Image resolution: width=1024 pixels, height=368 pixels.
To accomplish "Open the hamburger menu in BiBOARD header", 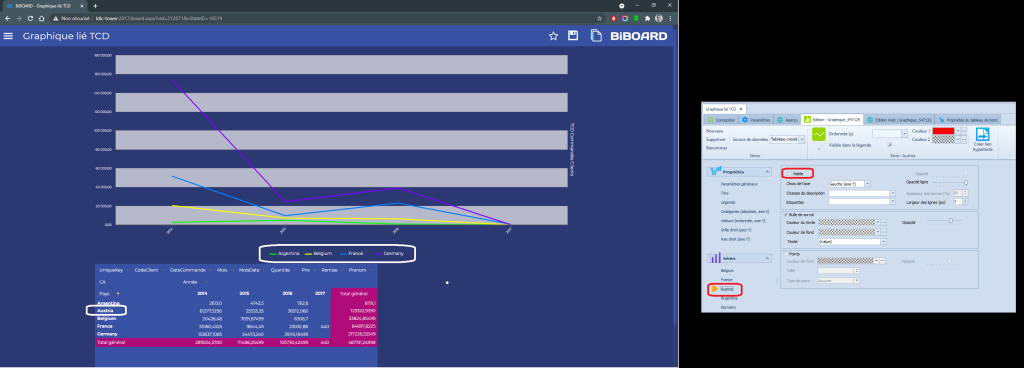I will (8, 36).
